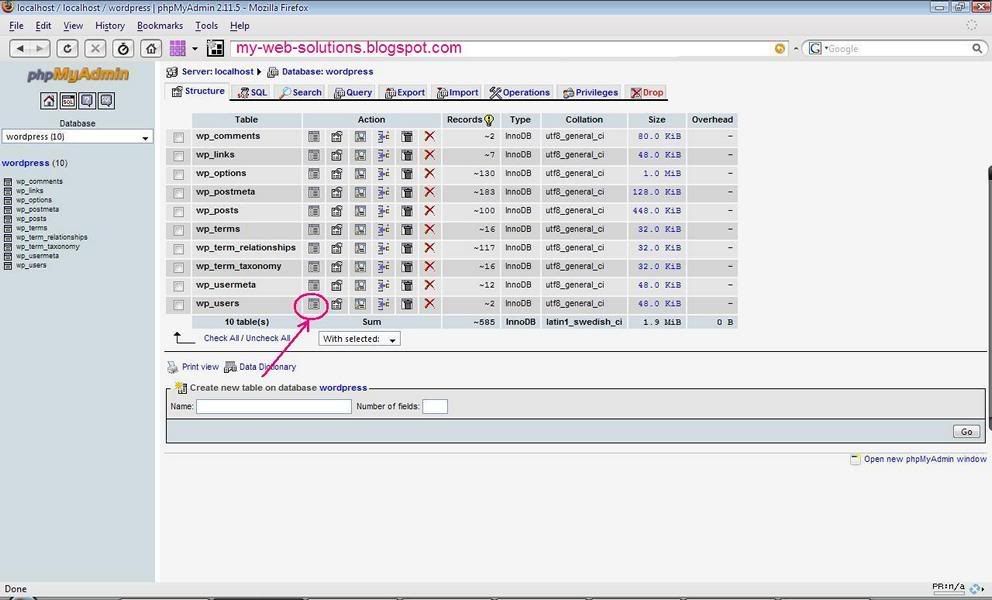Check the wp_options row checkbox
Image resolution: width=992 pixels, height=600 pixels.
click(x=178, y=175)
